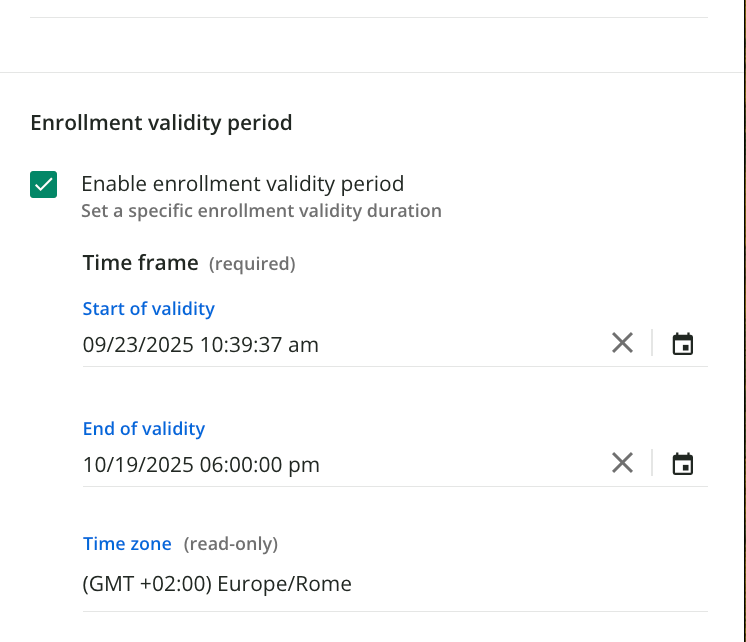Open the End of validity calendar picker

tap(683, 464)
